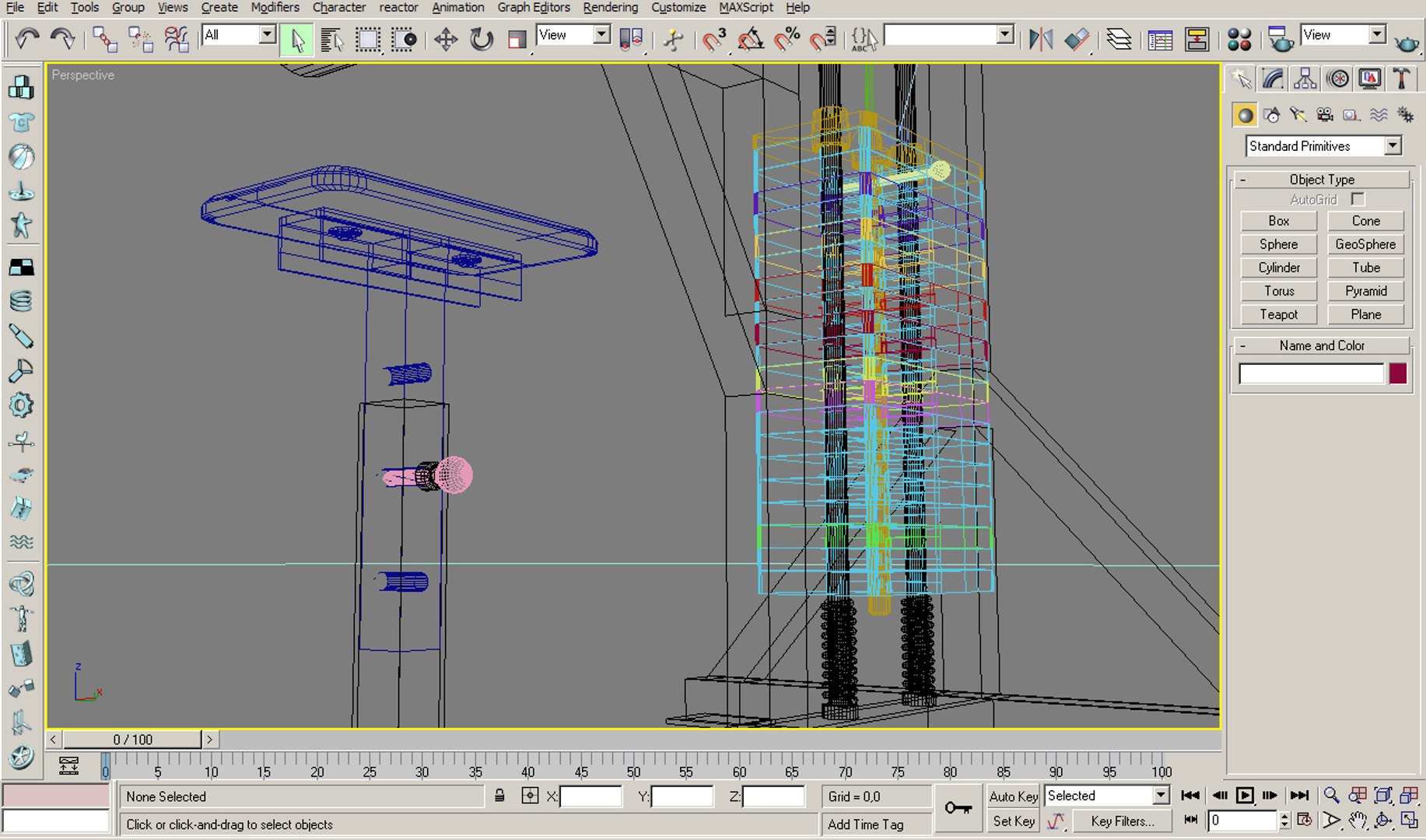Click the Teapot primitive button
Image resolution: width=1426 pixels, height=840 pixels.
point(1278,314)
